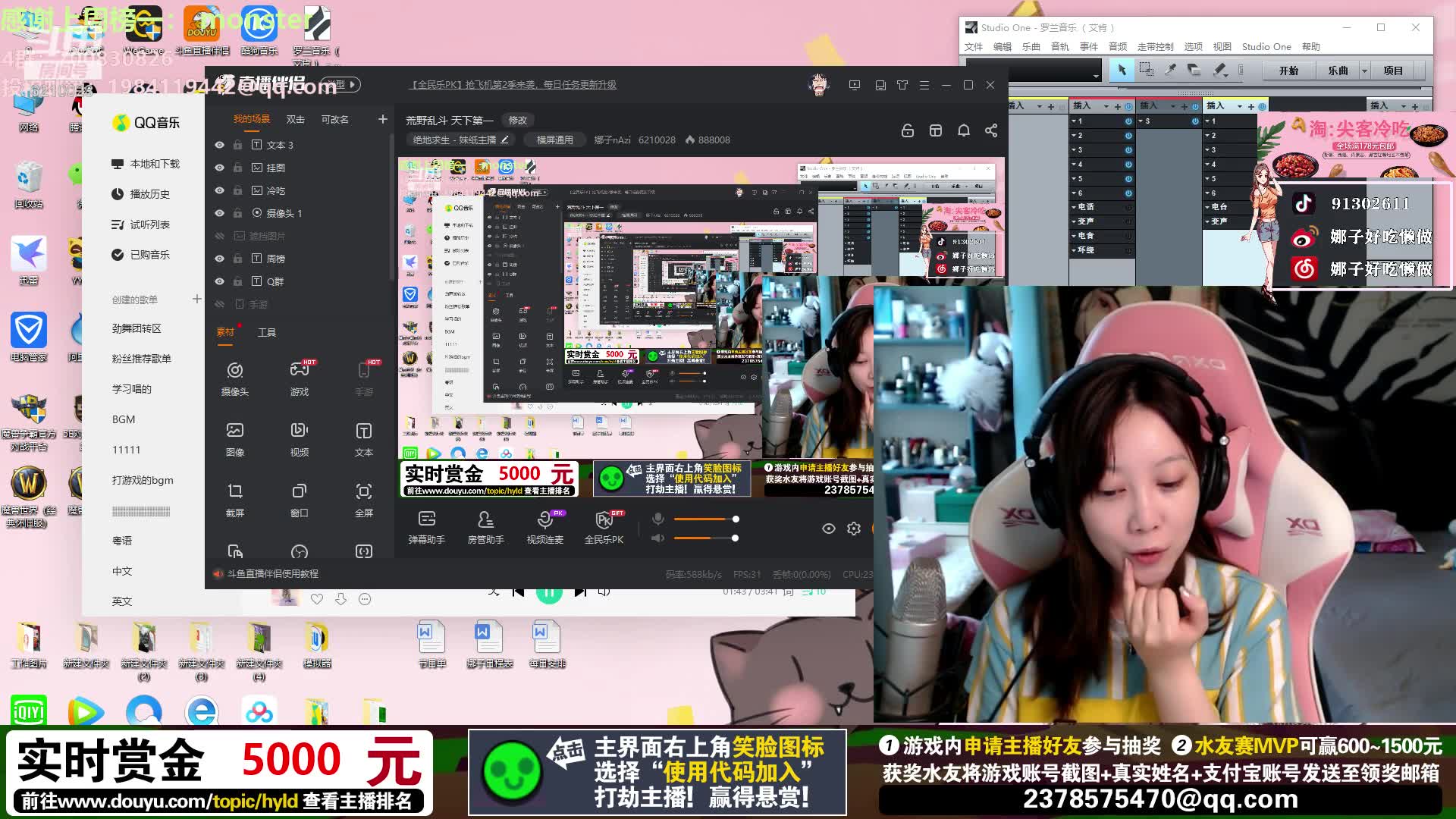Screen dimensions: 1456x819
Task: Add a window capture source (窗口)
Action: pyautogui.click(x=300, y=500)
